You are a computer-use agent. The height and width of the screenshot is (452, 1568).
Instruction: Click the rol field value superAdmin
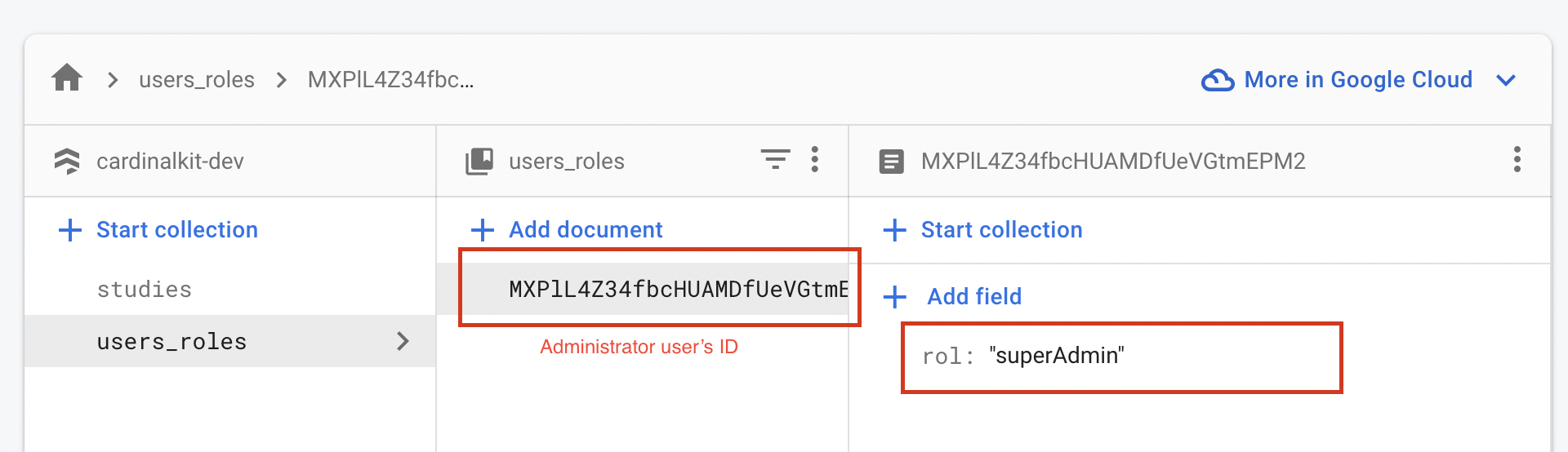click(1056, 356)
